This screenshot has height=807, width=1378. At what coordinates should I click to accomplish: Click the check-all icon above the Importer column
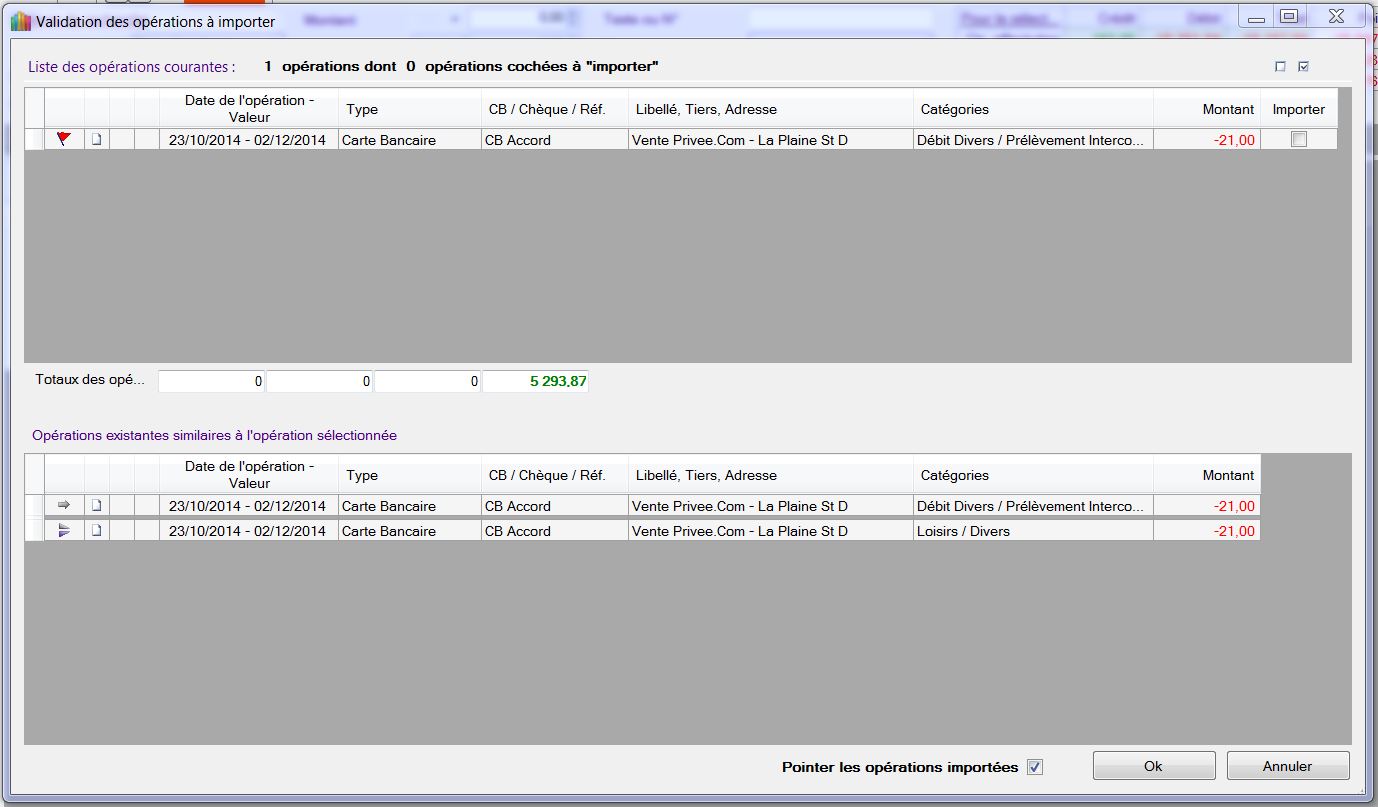point(1303,67)
